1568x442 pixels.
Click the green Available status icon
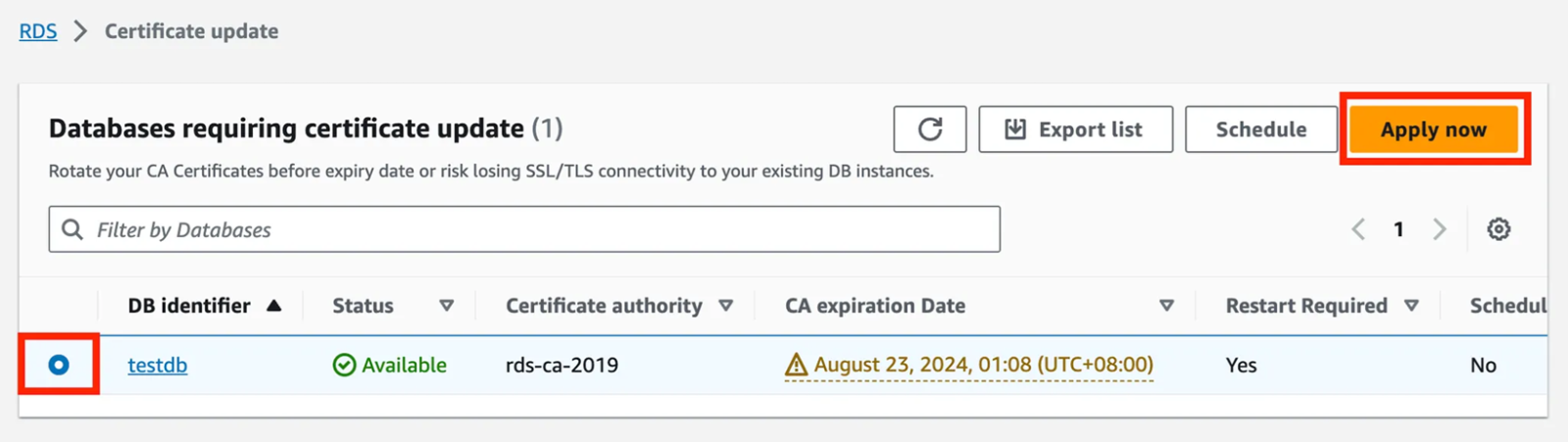tap(344, 366)
